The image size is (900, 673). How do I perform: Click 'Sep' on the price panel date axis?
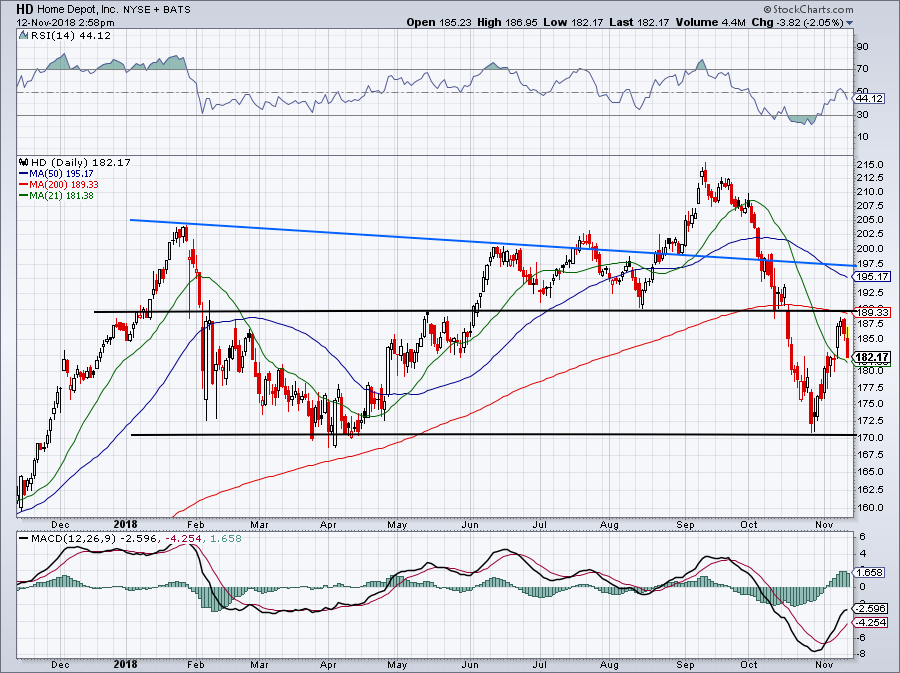[685, 524]
